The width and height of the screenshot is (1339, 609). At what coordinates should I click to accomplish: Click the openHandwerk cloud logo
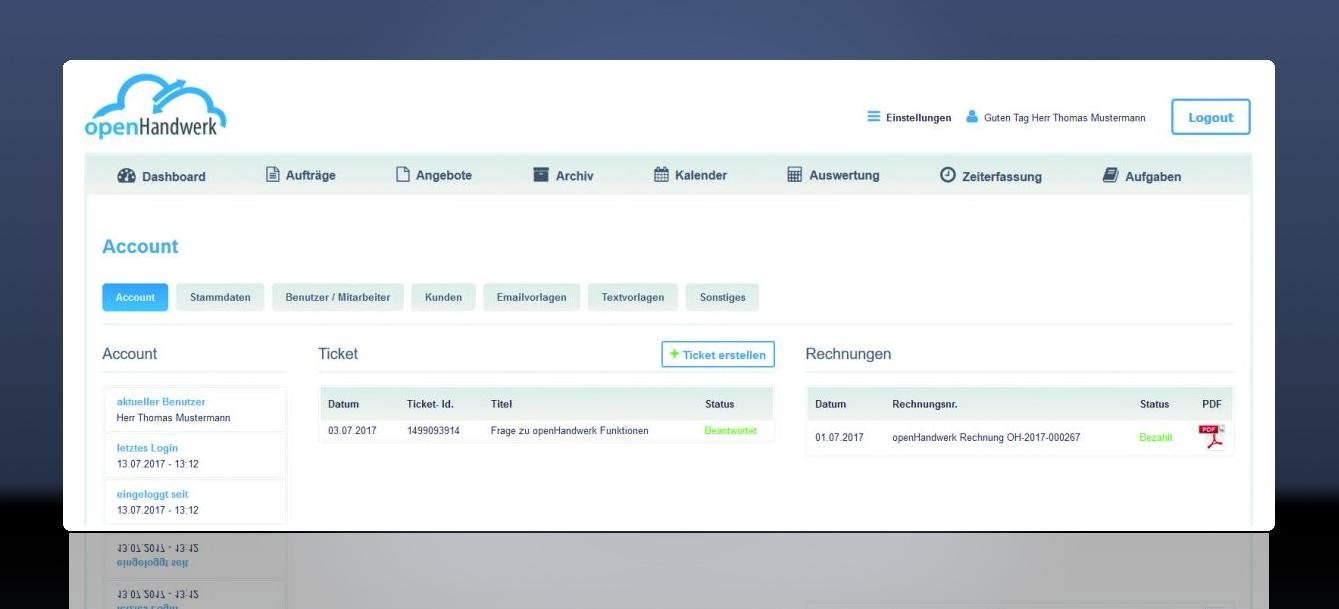tap(156, 106)
